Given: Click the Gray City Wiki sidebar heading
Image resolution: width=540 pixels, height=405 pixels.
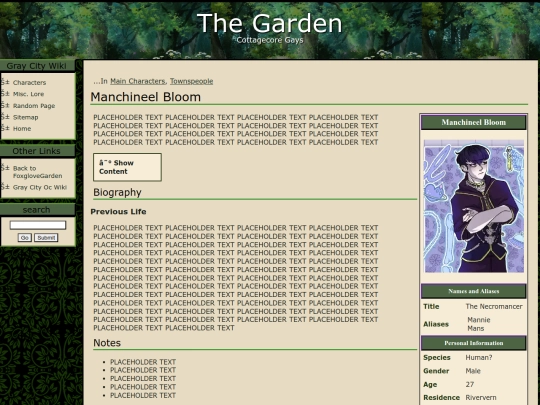Looking at the screenshot, I should (x=36, y=66).
